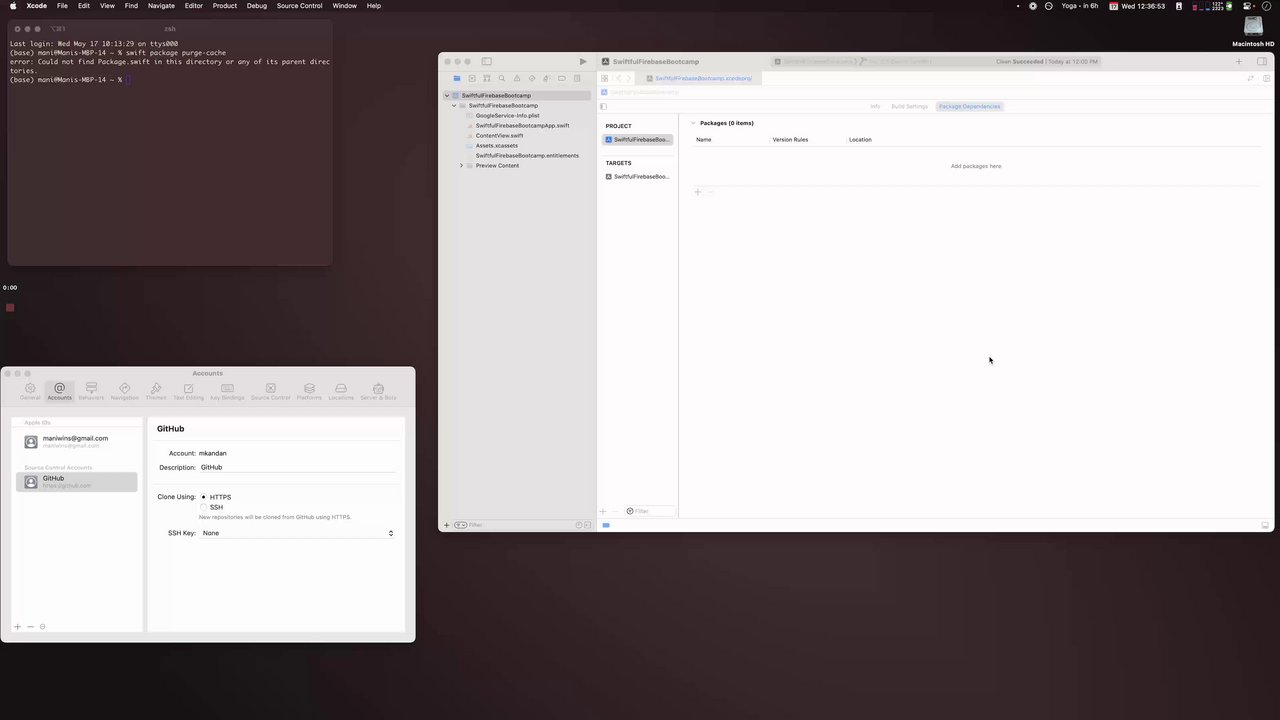Select HTTPS clone option
This screenshot has height=720, width=1280.
(x=204, y=497)
